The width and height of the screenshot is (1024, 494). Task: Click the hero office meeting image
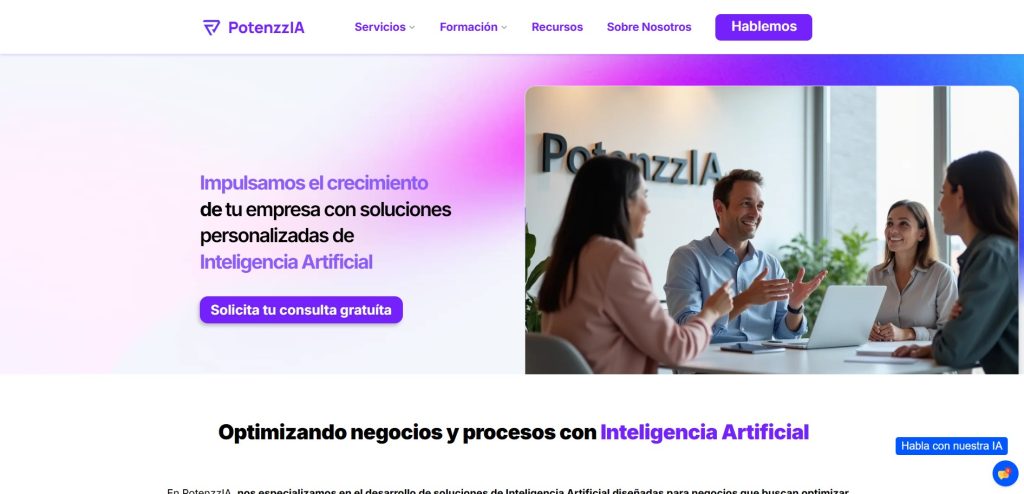(772, 230)
